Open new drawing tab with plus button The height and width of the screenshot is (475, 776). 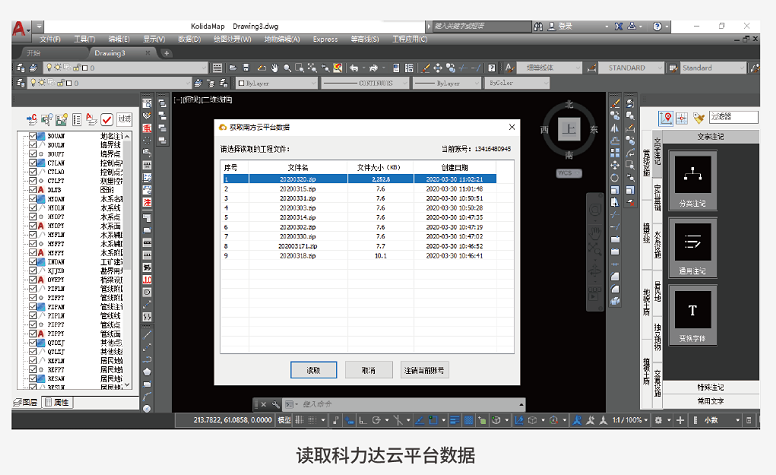(x=167, y=53)
